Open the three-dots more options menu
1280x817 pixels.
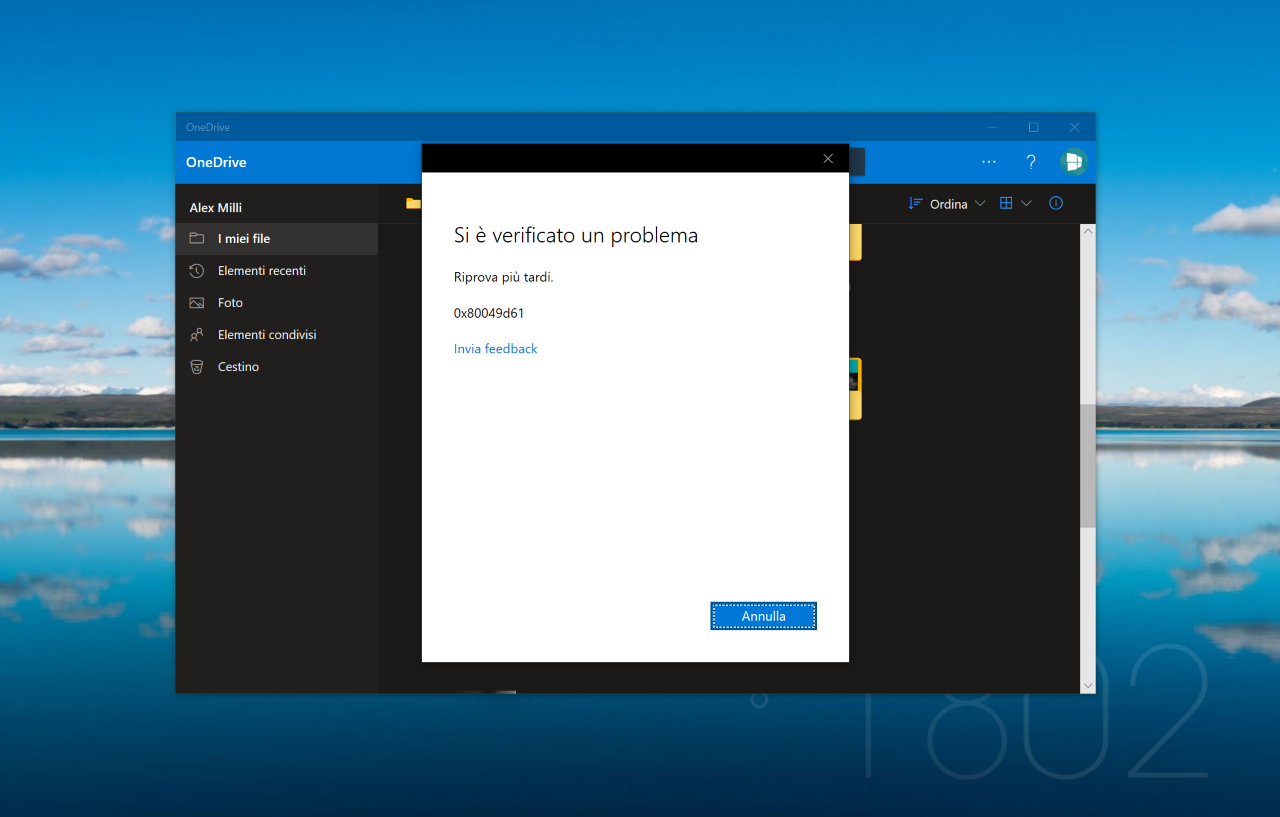(x=989, y=162)
